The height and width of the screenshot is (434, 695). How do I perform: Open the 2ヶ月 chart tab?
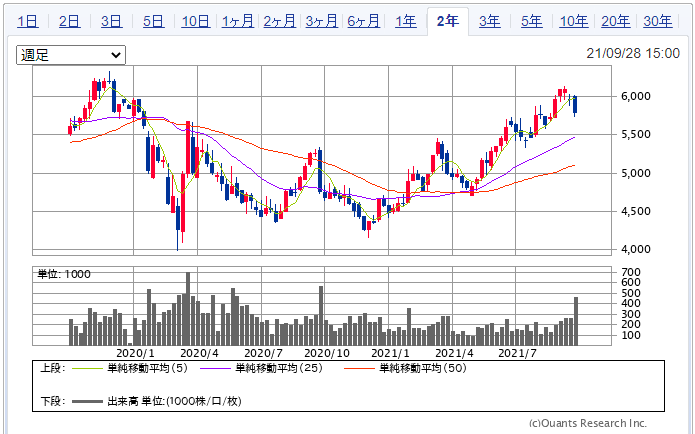(280, 21)
